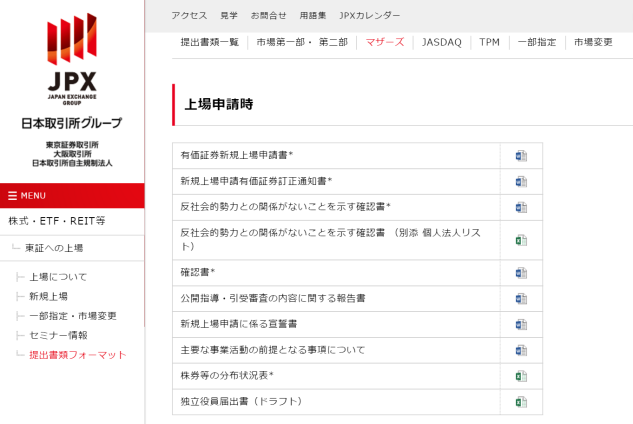Download Excel file for 別添 個人法人リスト
This screenshot has height=424, width=633.
(520, 240)
